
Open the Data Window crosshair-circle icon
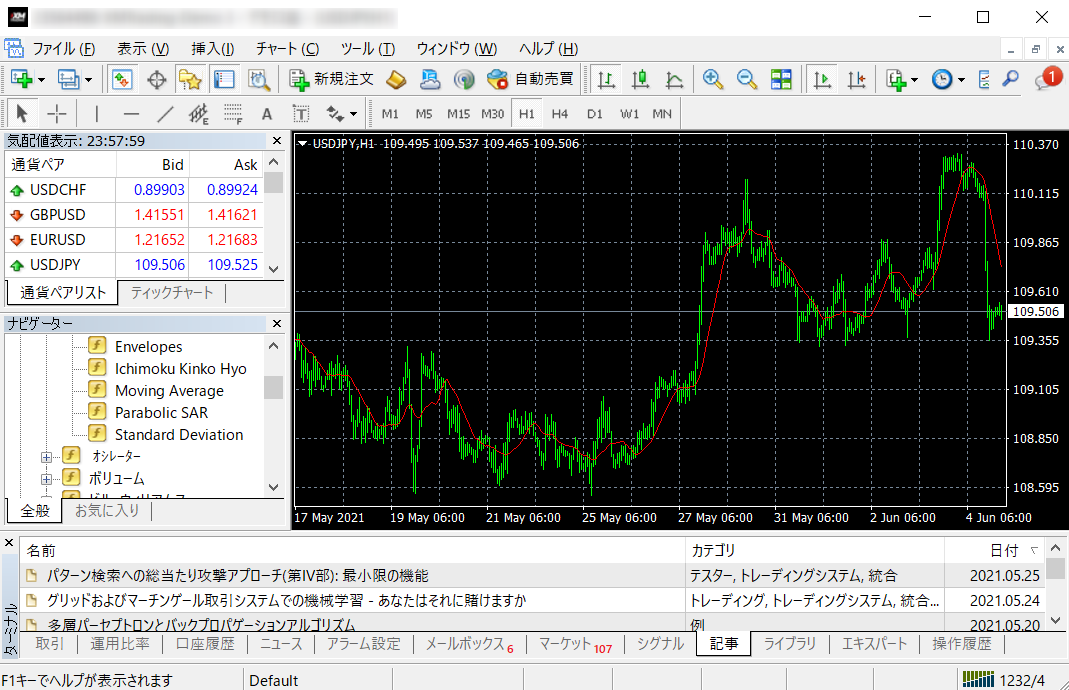click(x=157, y=79)
